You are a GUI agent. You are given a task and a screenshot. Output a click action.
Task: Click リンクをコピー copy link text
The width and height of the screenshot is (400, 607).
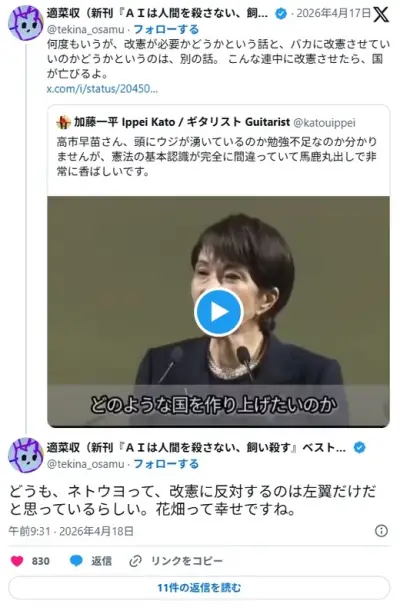[x=187, y=561]
